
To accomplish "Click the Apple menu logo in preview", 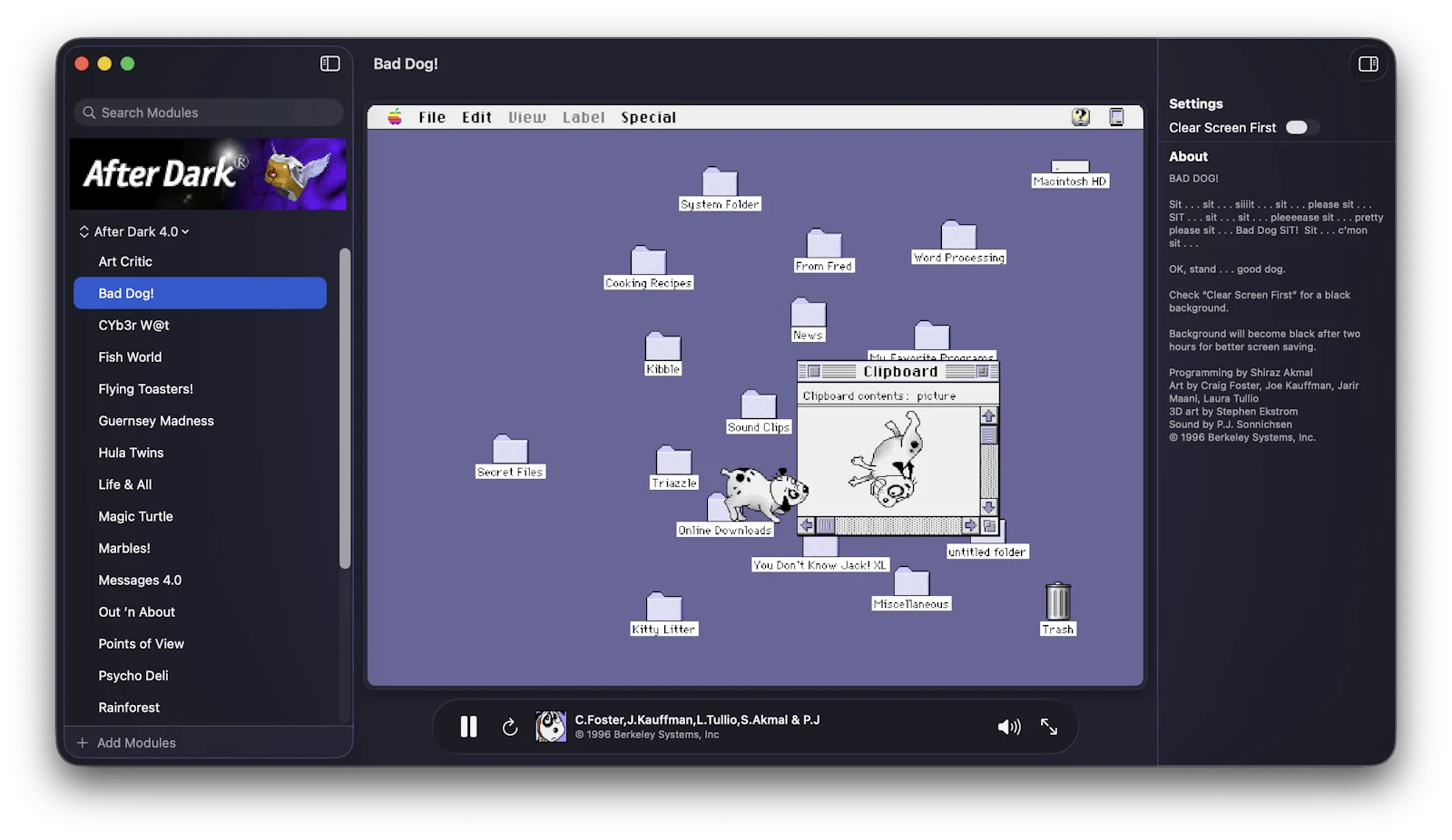I will (395, 117).
